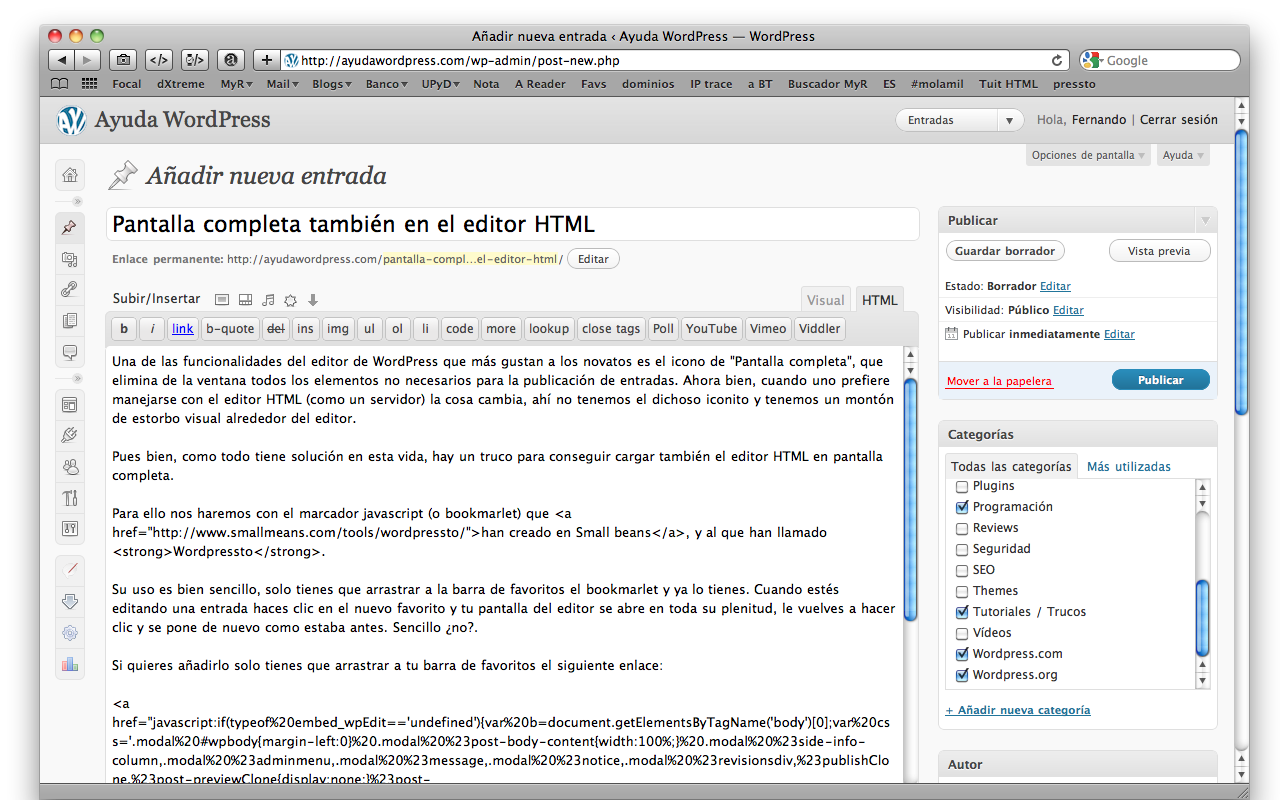Viewport: 1280px width, 800px height.
Task: Open the Tools icon in sidebar
Action: (69, 497)
